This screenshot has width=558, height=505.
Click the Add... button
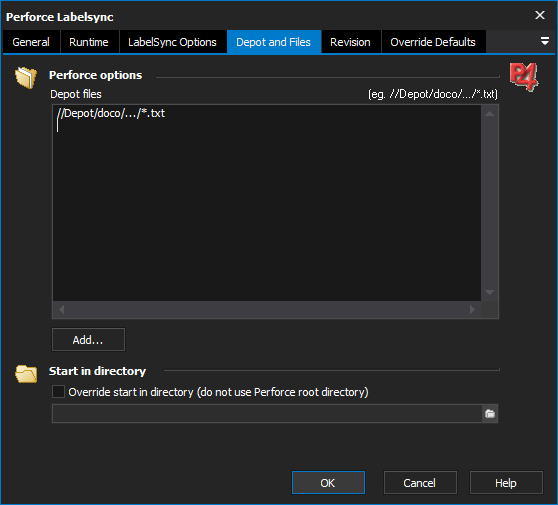coord(88,340)
